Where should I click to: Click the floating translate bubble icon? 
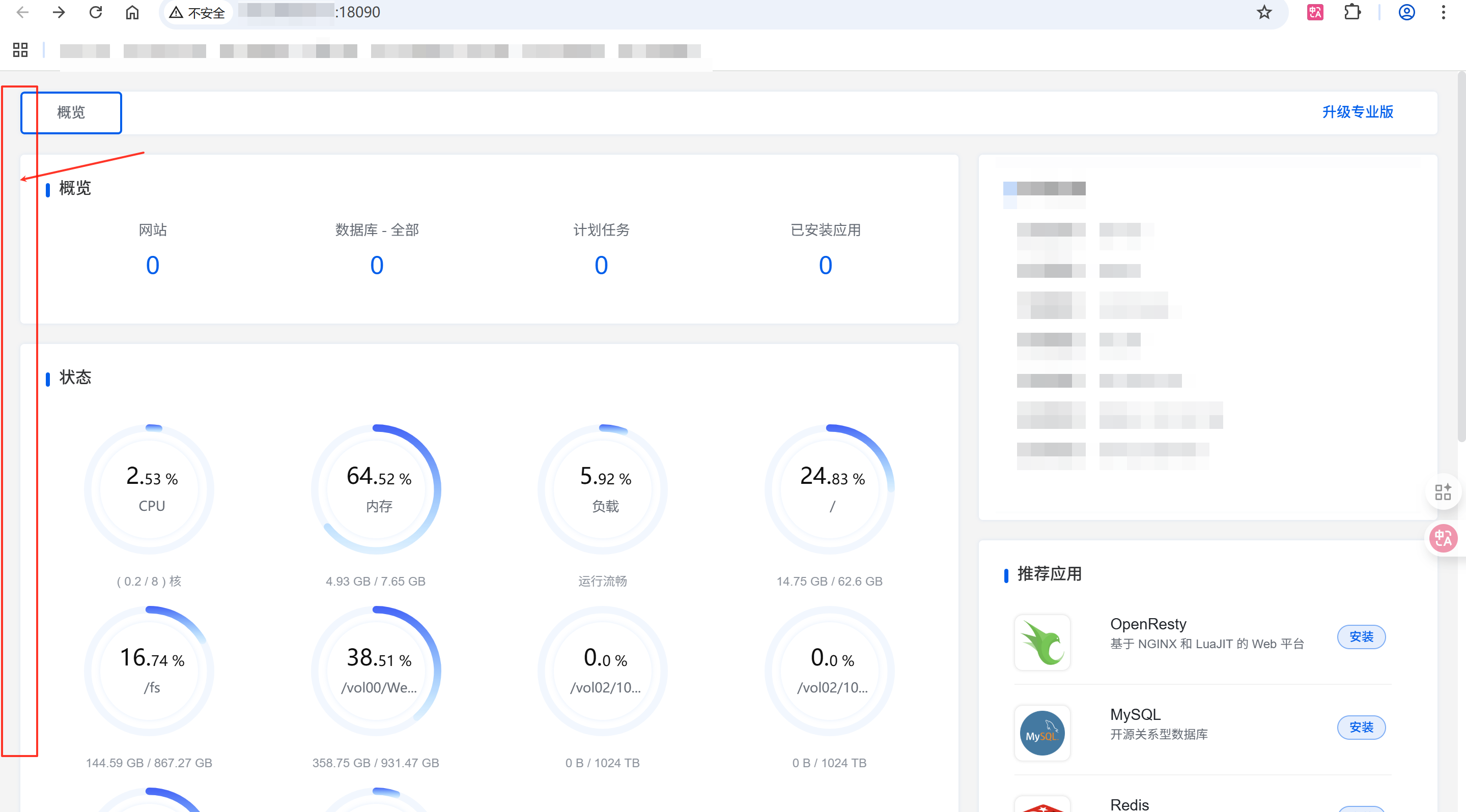1443,537
